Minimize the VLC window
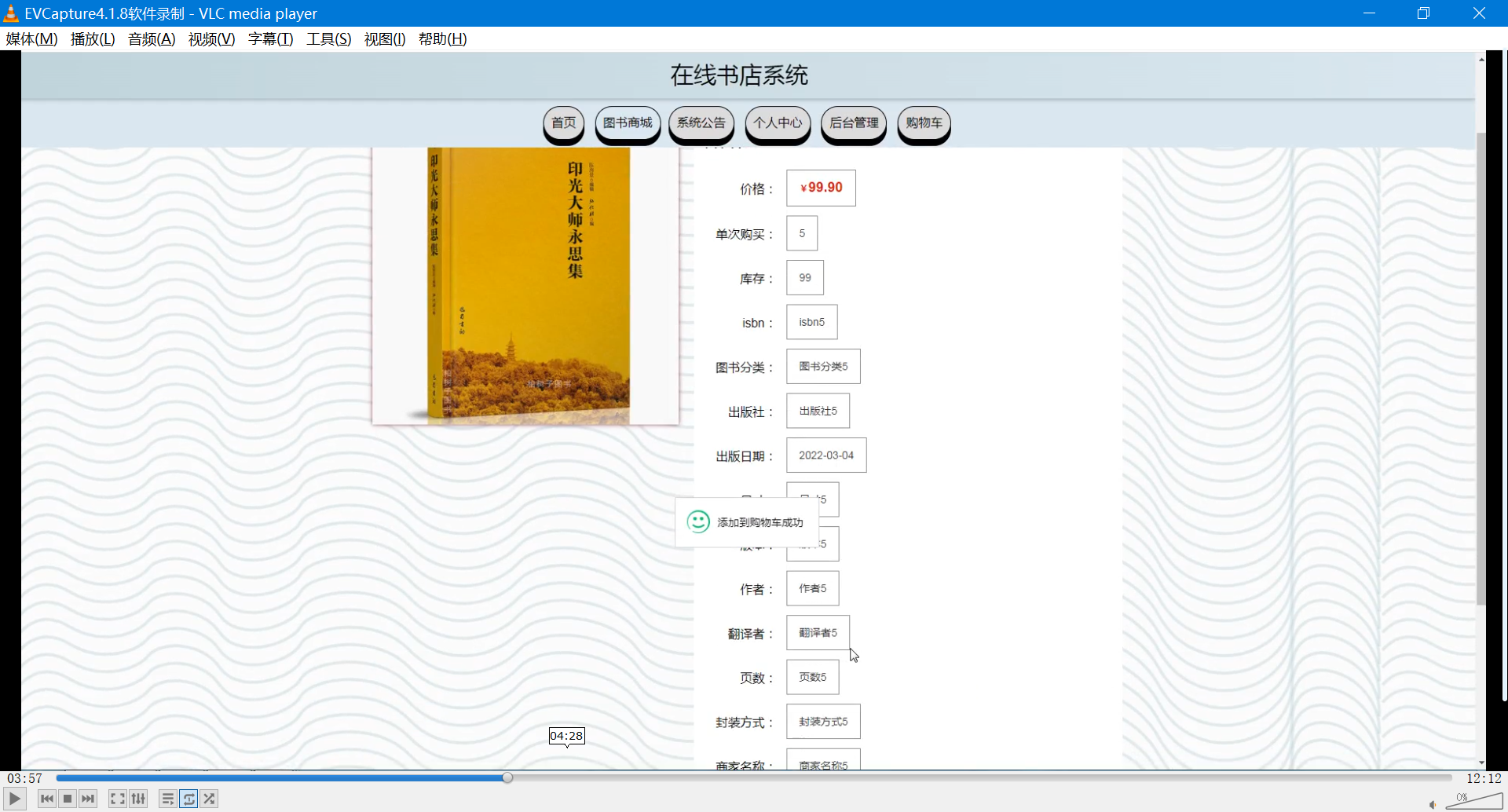Screen dimensions: 1508x812 tap(1369, 13)
